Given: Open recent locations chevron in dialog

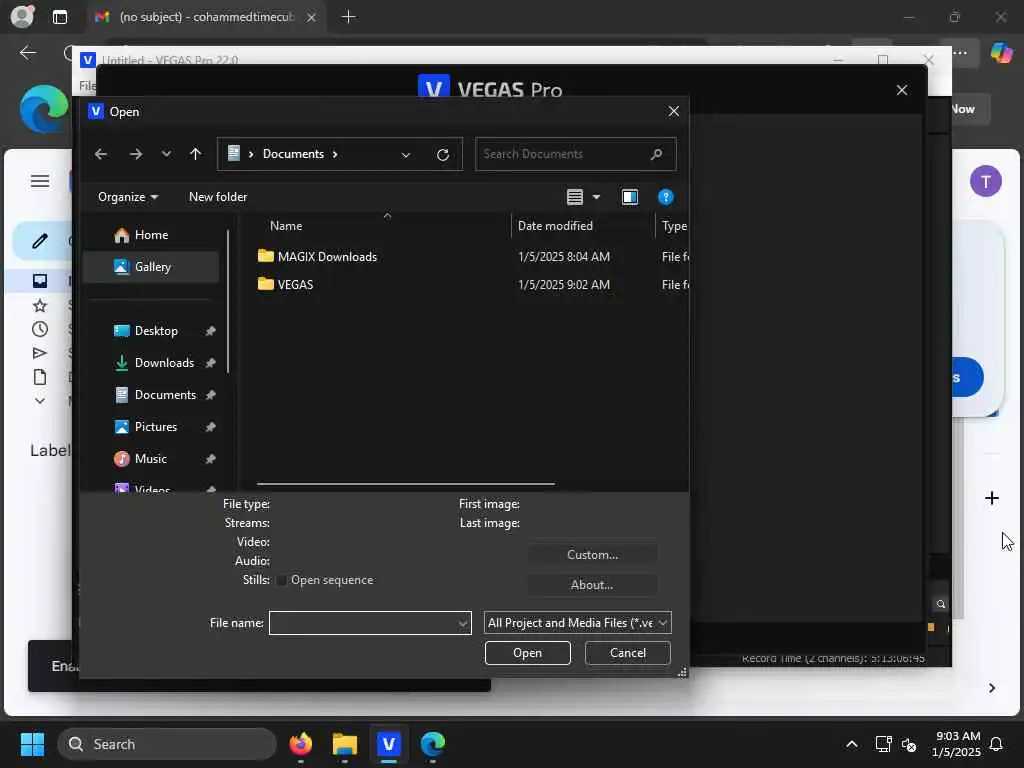Looking at the screenshot, I should [x=166, y=154].
